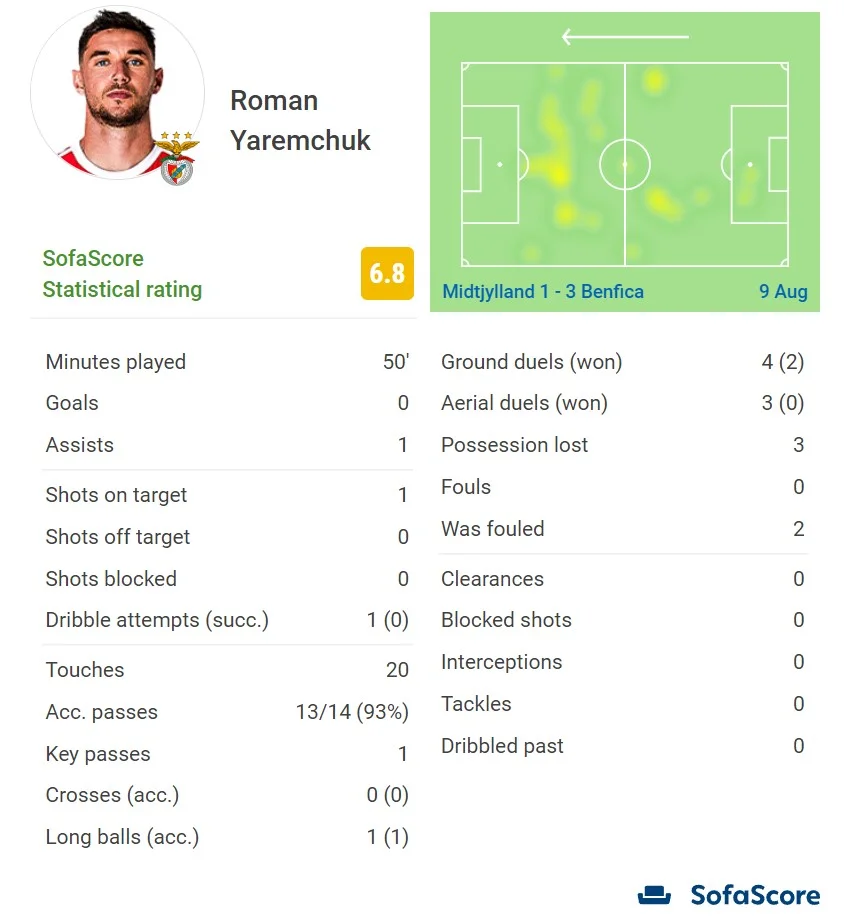Click the yellow 6.8 rating badge
Screen dimensions: 850x918
pos(387,273)
